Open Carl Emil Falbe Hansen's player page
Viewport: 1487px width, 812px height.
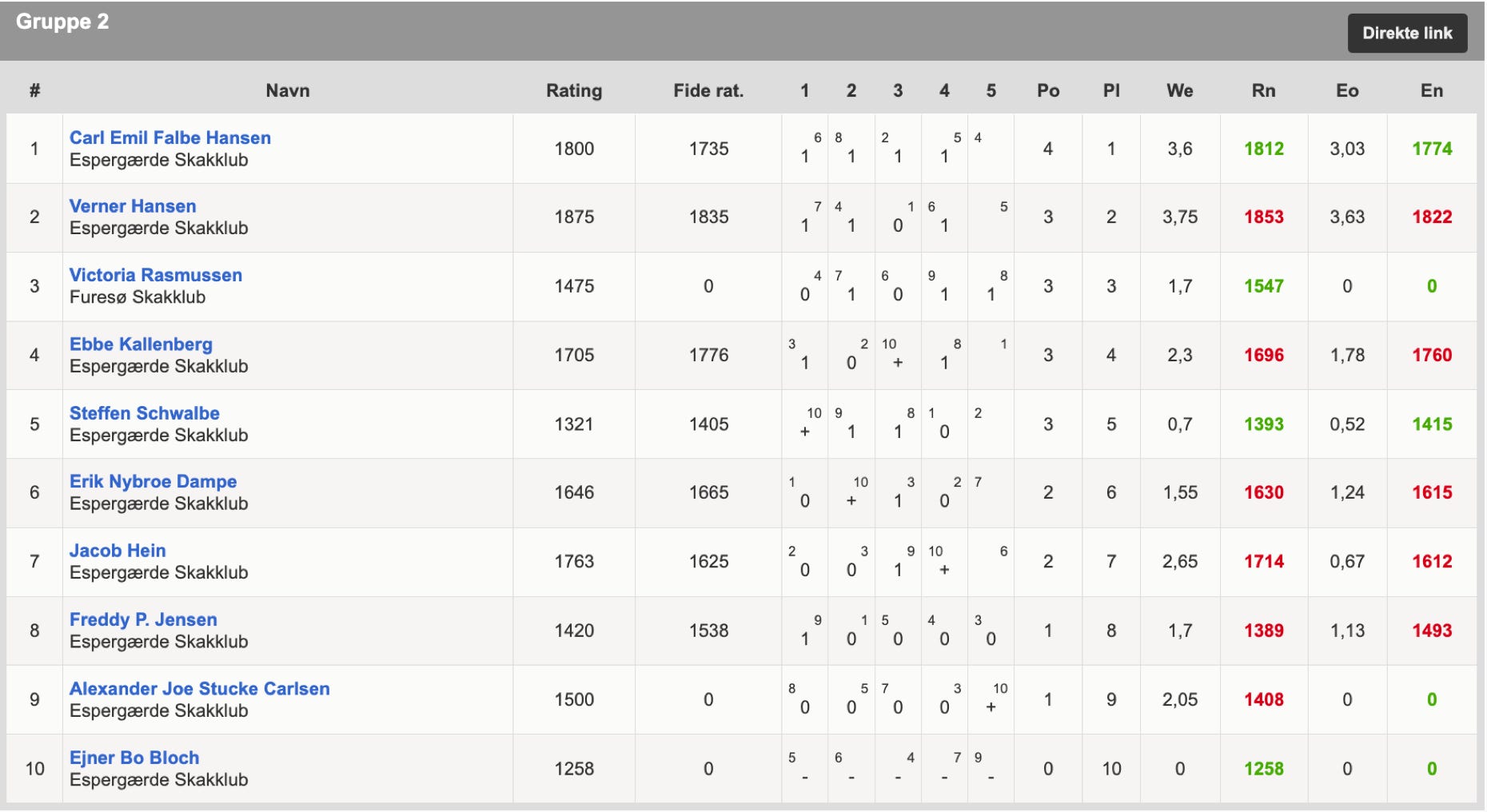tap(169, 137)
